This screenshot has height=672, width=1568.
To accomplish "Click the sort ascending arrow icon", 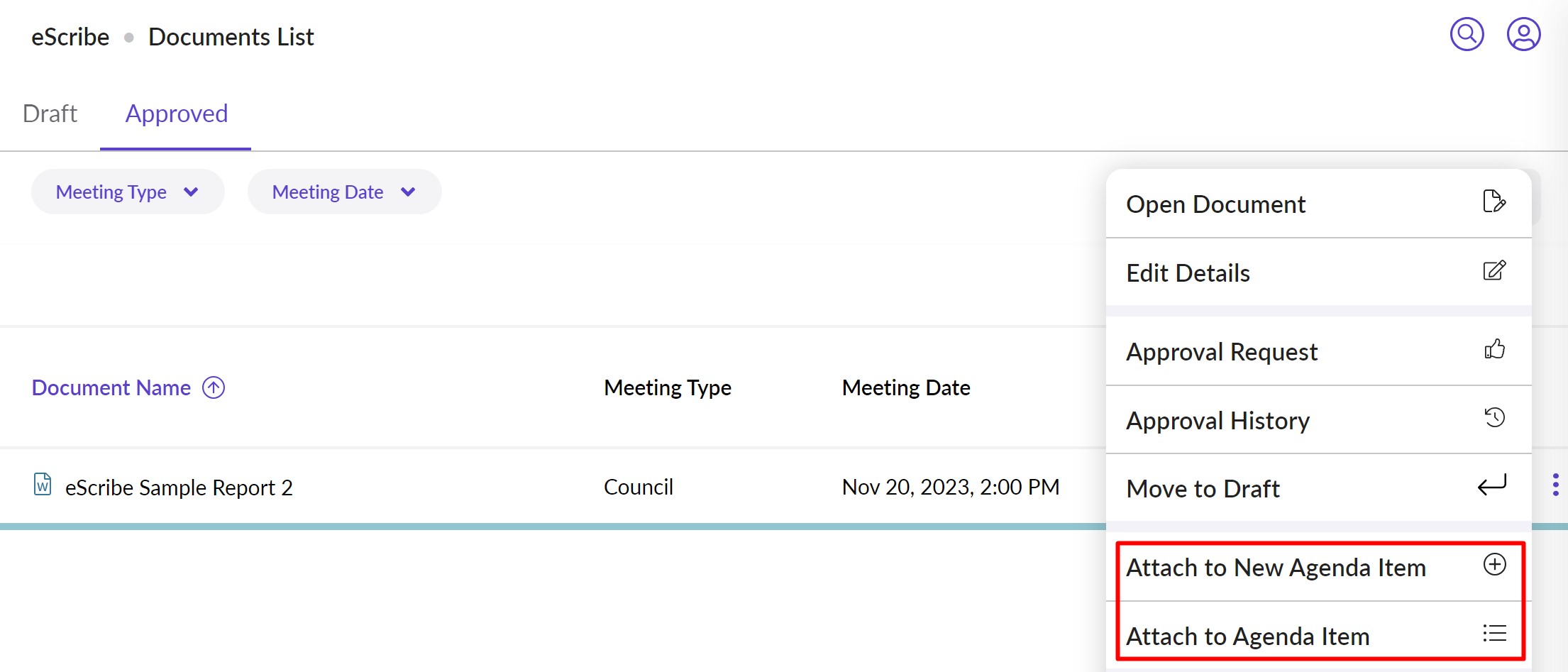I will (214, 387).
